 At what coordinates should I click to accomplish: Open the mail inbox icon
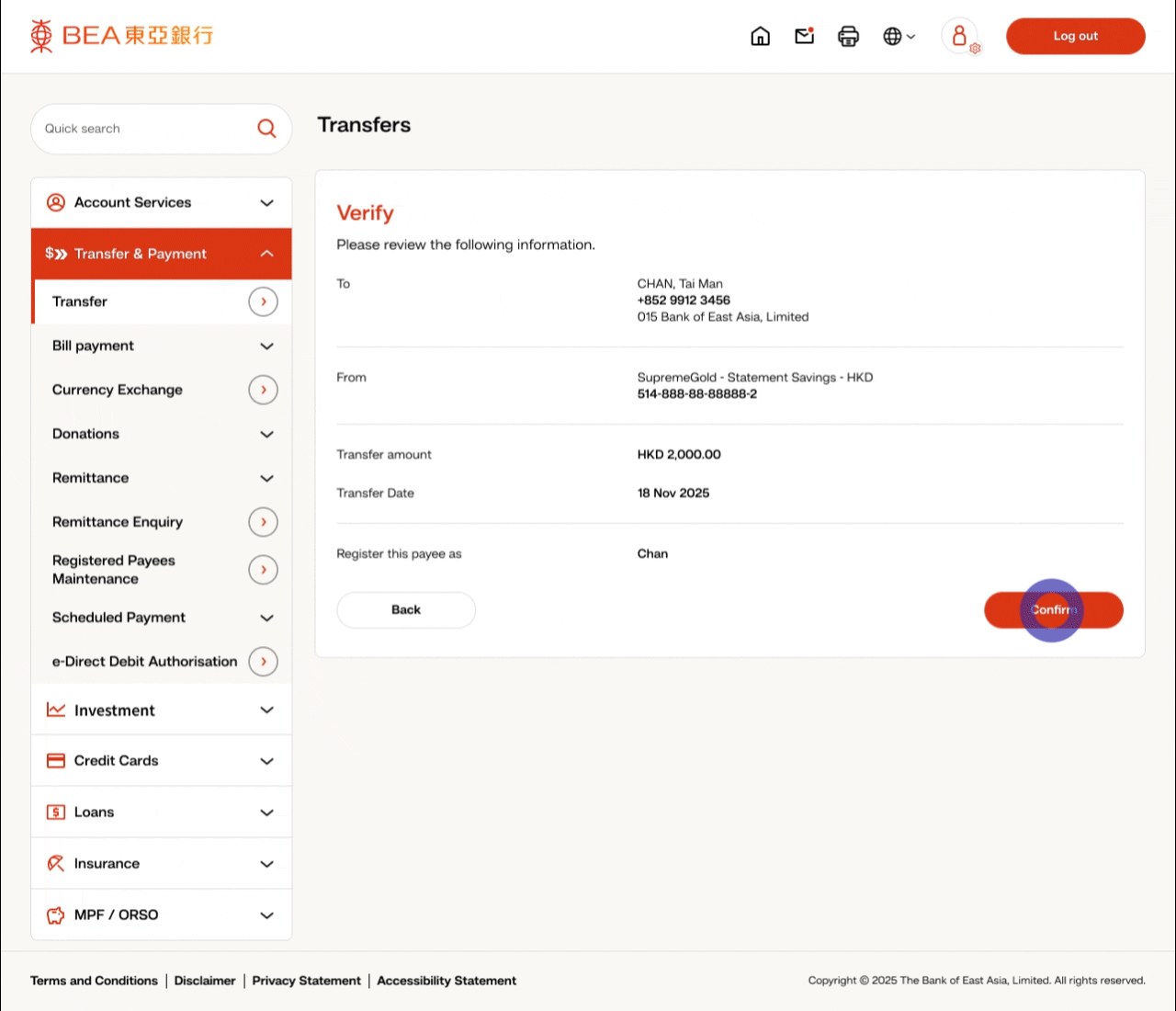coord(804,36)
